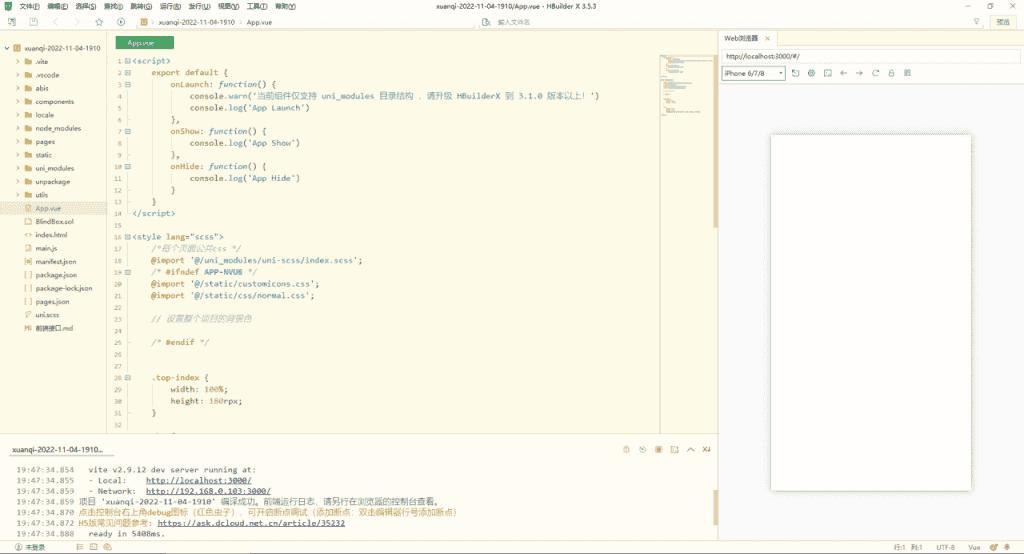Open manifest.json in the file tree
The height and width of the screenshot is (554, 1024).
(56, 262)
